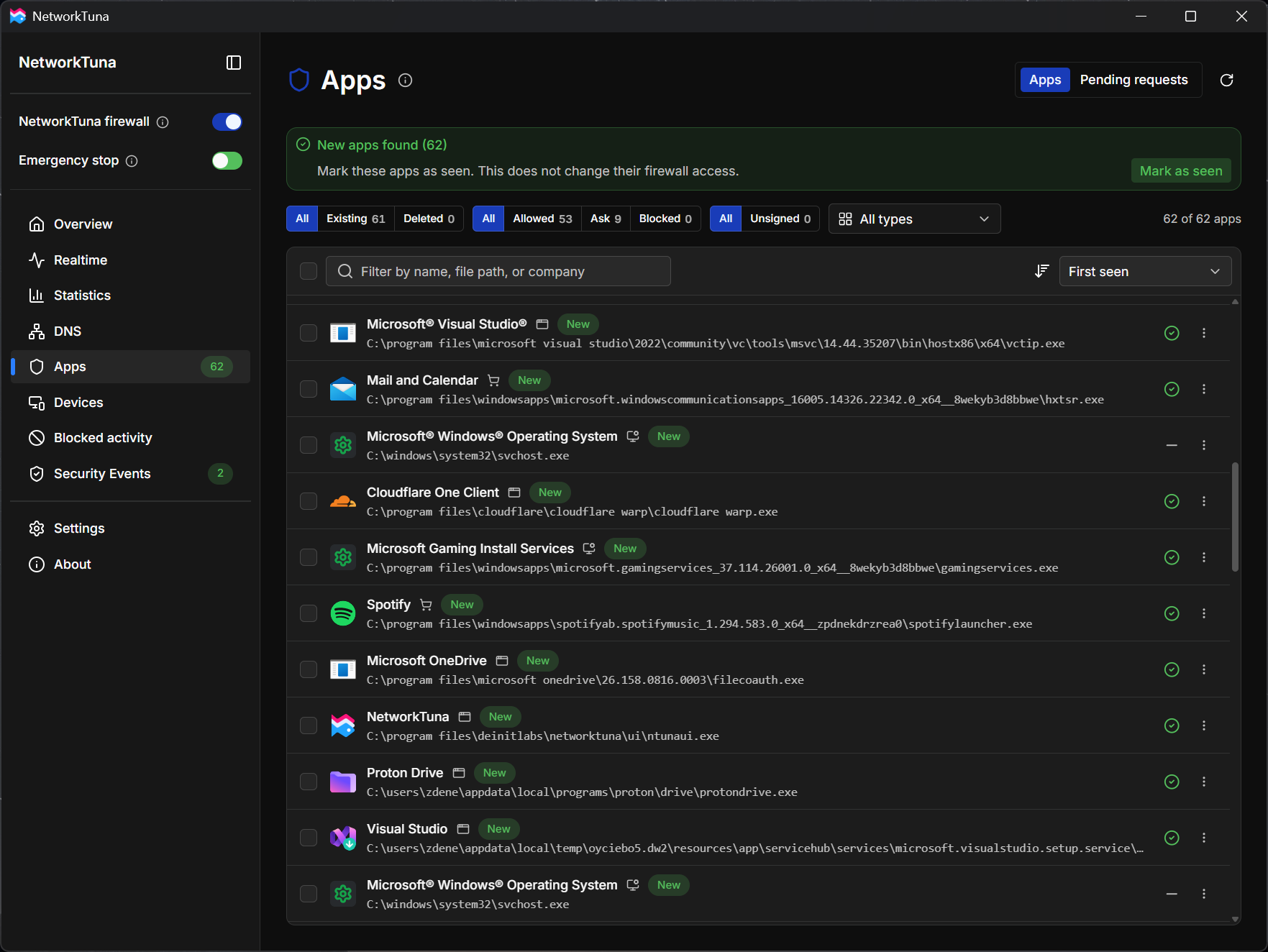Click allowed status icon for NetworkTuna app
Image resolution: width=1268 pixels, height=952 pixels.
click(x=1172, y=726)
